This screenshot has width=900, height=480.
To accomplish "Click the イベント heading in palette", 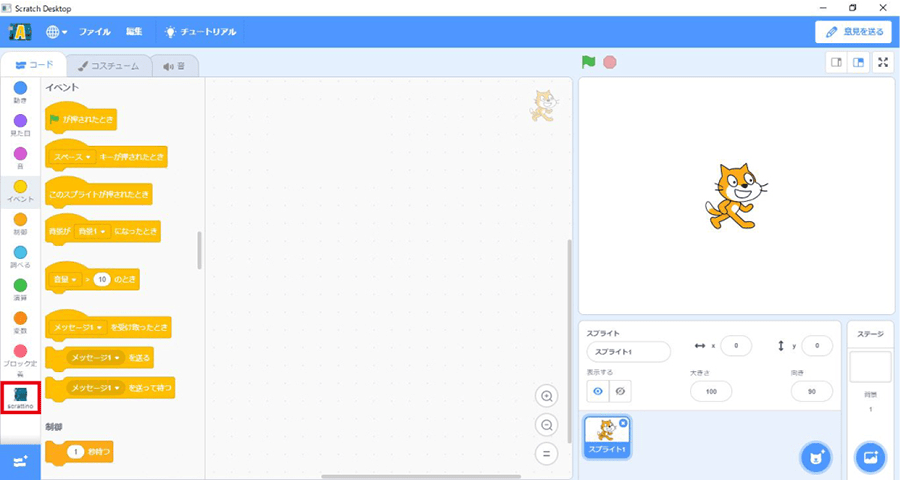I will coord(62,87).
